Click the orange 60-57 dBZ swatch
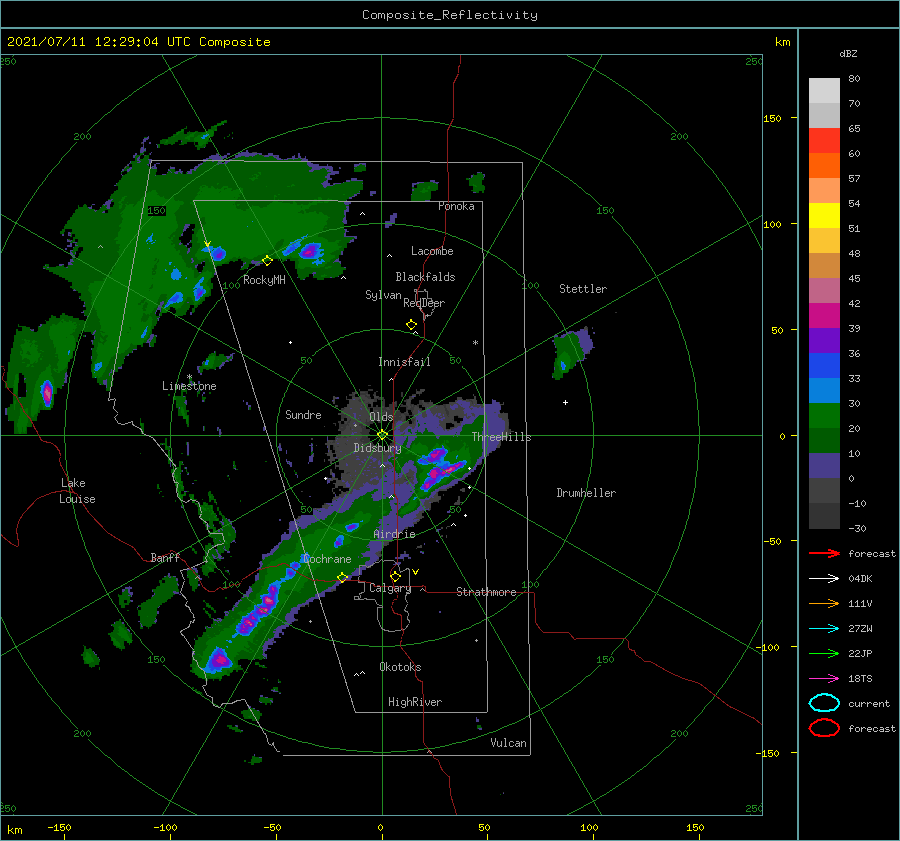The width and height of the screenshot is (900, 841). click(x=824, y=166)
